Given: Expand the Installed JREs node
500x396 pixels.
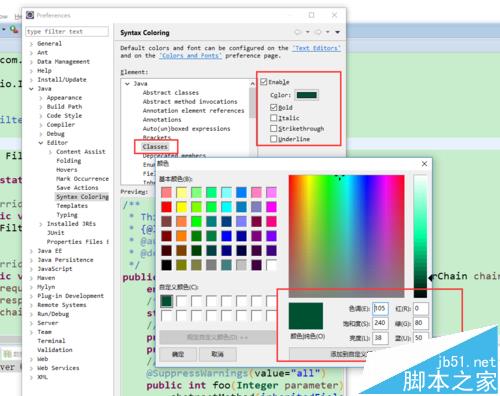Looking at the screenshot, I should click(x=41, y=224).
